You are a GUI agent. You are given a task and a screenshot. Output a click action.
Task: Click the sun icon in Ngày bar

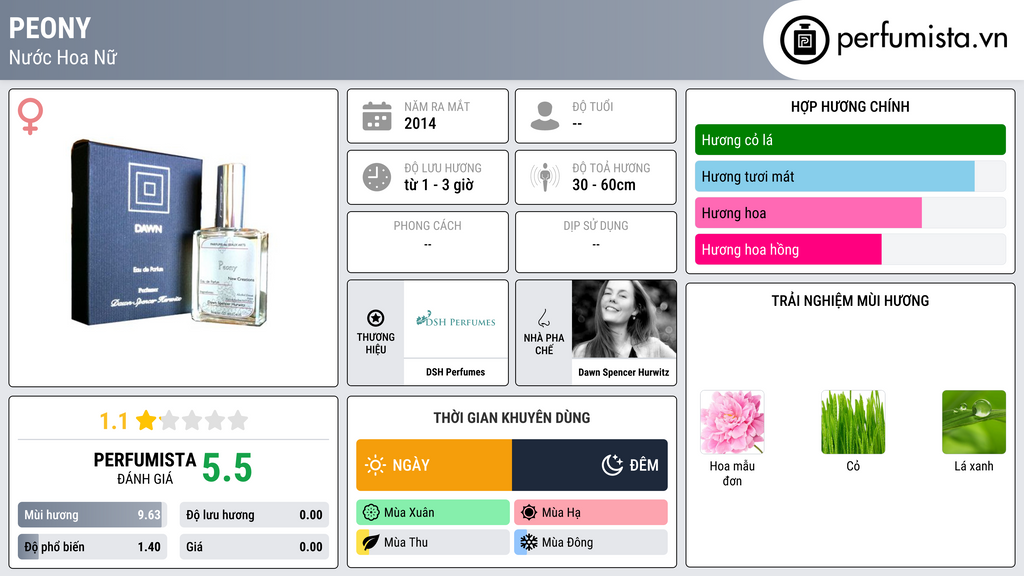click(x=375, y=465)
